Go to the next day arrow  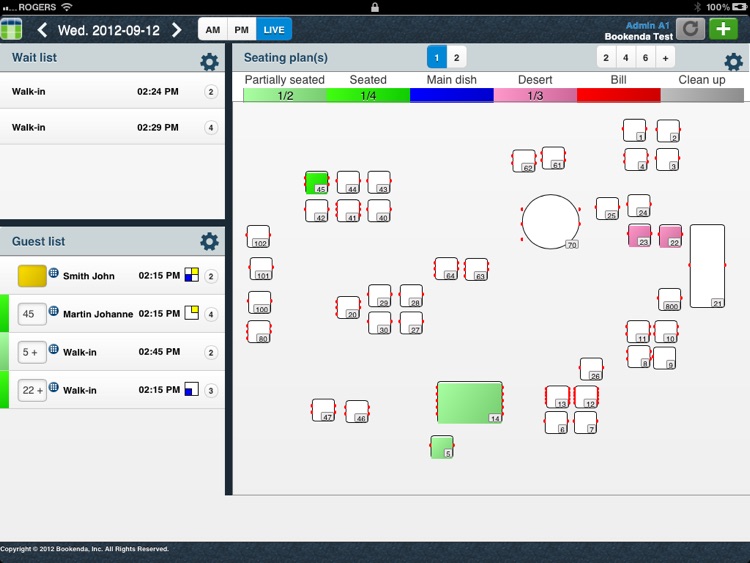coord(176,30)
